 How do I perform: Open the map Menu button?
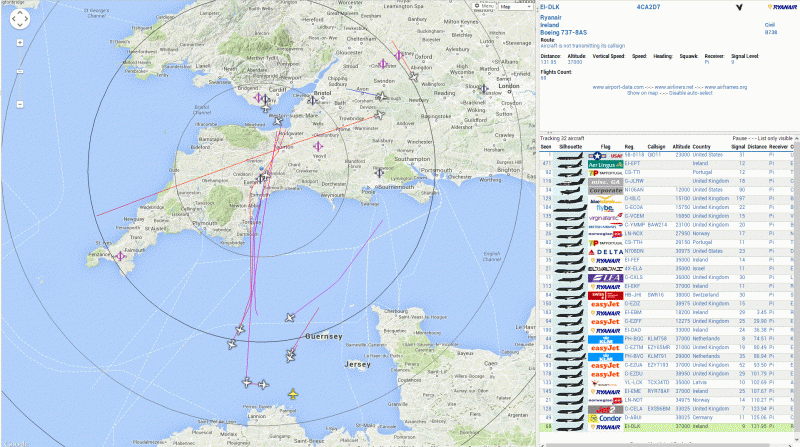[483, 6]
